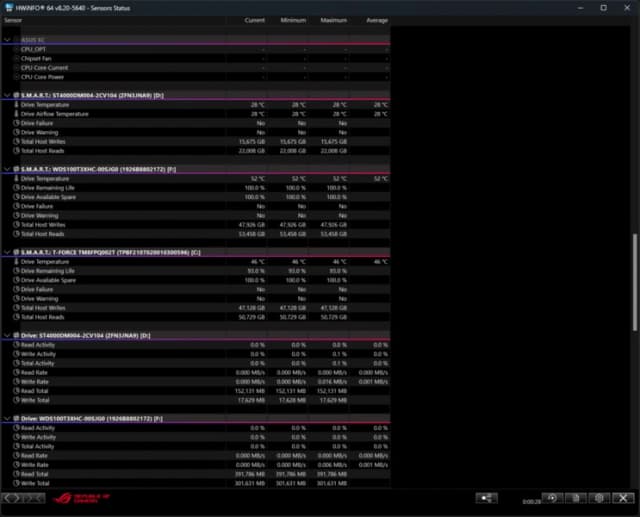Select Read Total row under Drive WDS100T3XHC [F:]
The height and width of the screenshot is (517, 640).
[196, 474]
